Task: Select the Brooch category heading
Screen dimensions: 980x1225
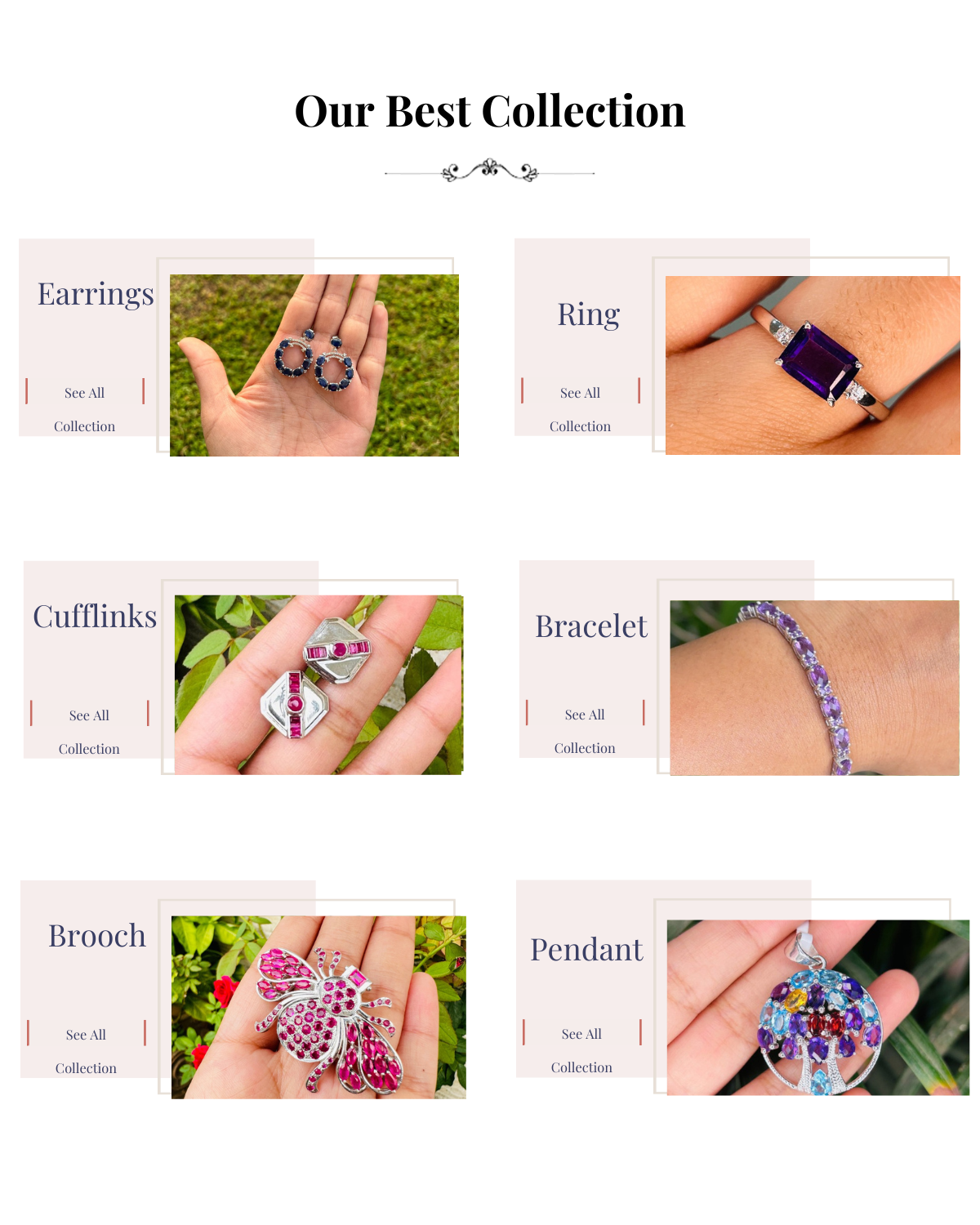Action: click(x=97, y=936)
